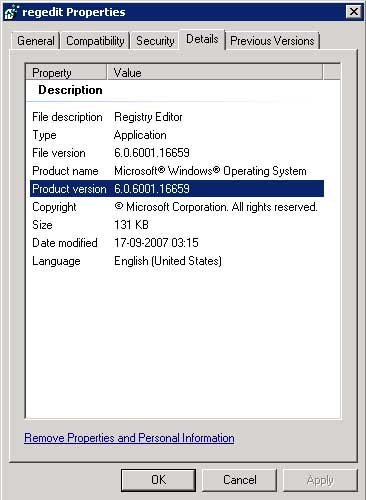Select the Size property row
The width and height of the screenshot is (366, 500).
click(x=177, y=225)
